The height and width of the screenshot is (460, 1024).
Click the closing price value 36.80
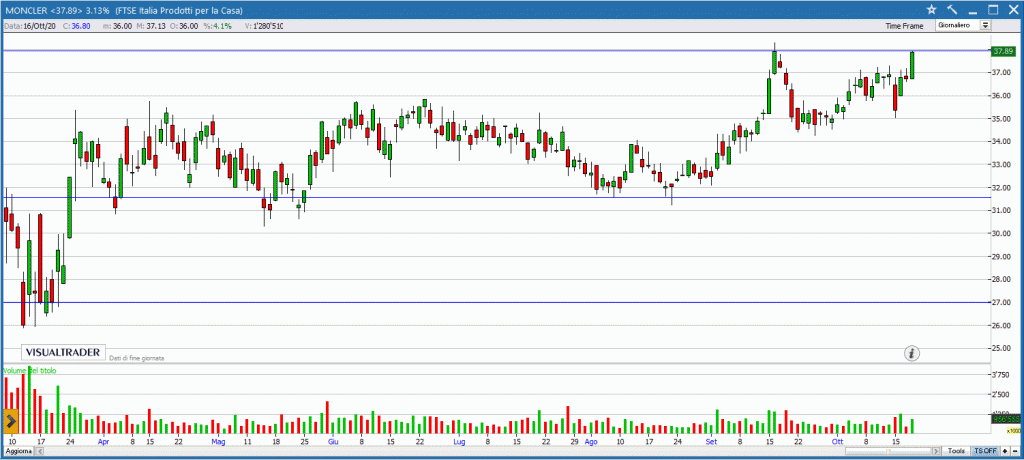tap(81, 26)
